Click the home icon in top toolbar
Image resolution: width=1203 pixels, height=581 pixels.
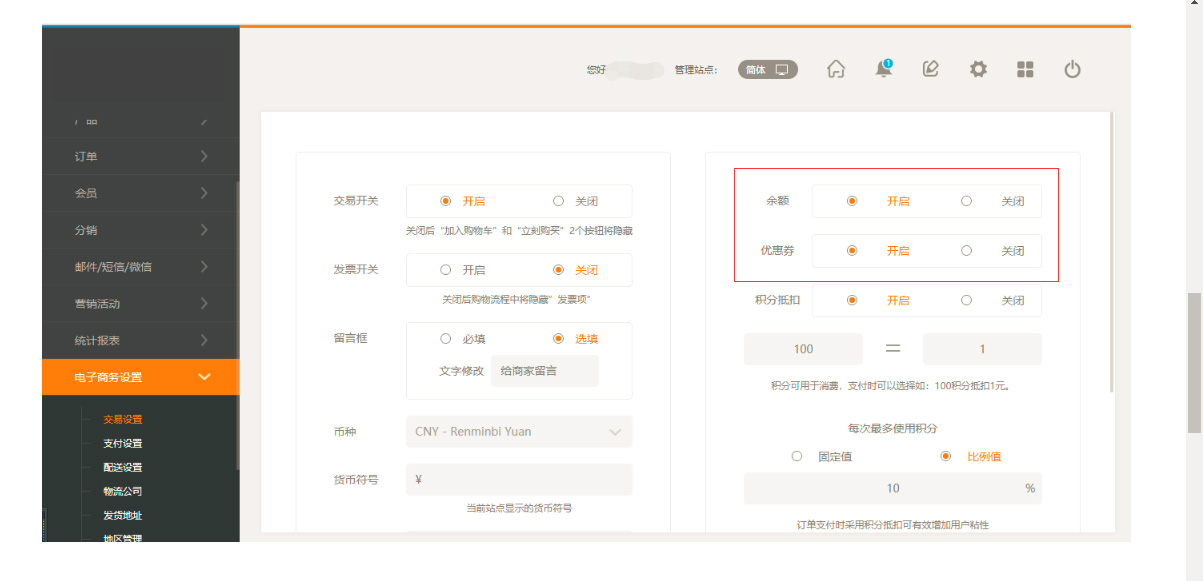836,69
